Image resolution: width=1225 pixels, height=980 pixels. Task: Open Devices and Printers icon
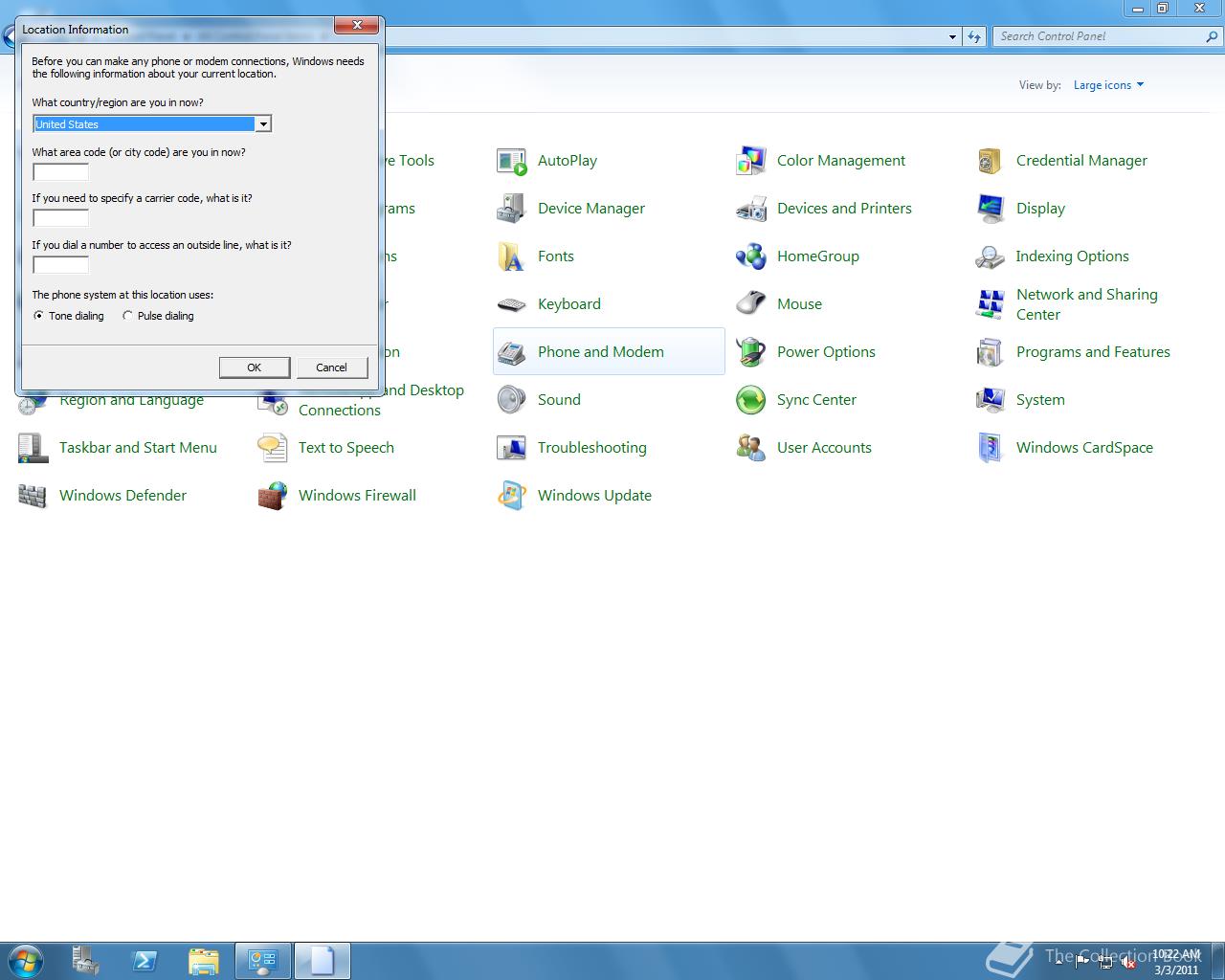(x=751, y=209)
